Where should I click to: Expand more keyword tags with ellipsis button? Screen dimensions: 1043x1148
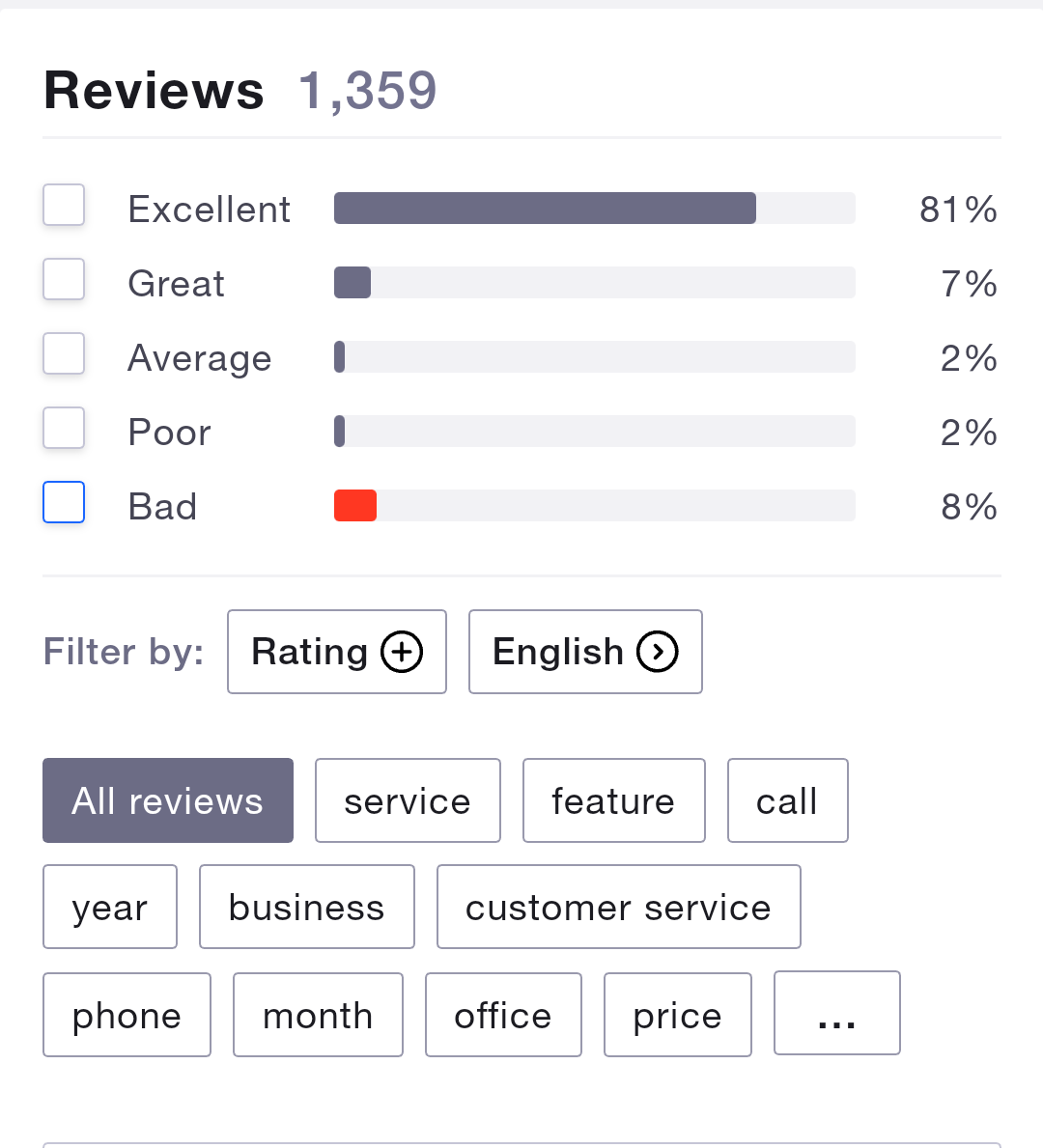836,1014
